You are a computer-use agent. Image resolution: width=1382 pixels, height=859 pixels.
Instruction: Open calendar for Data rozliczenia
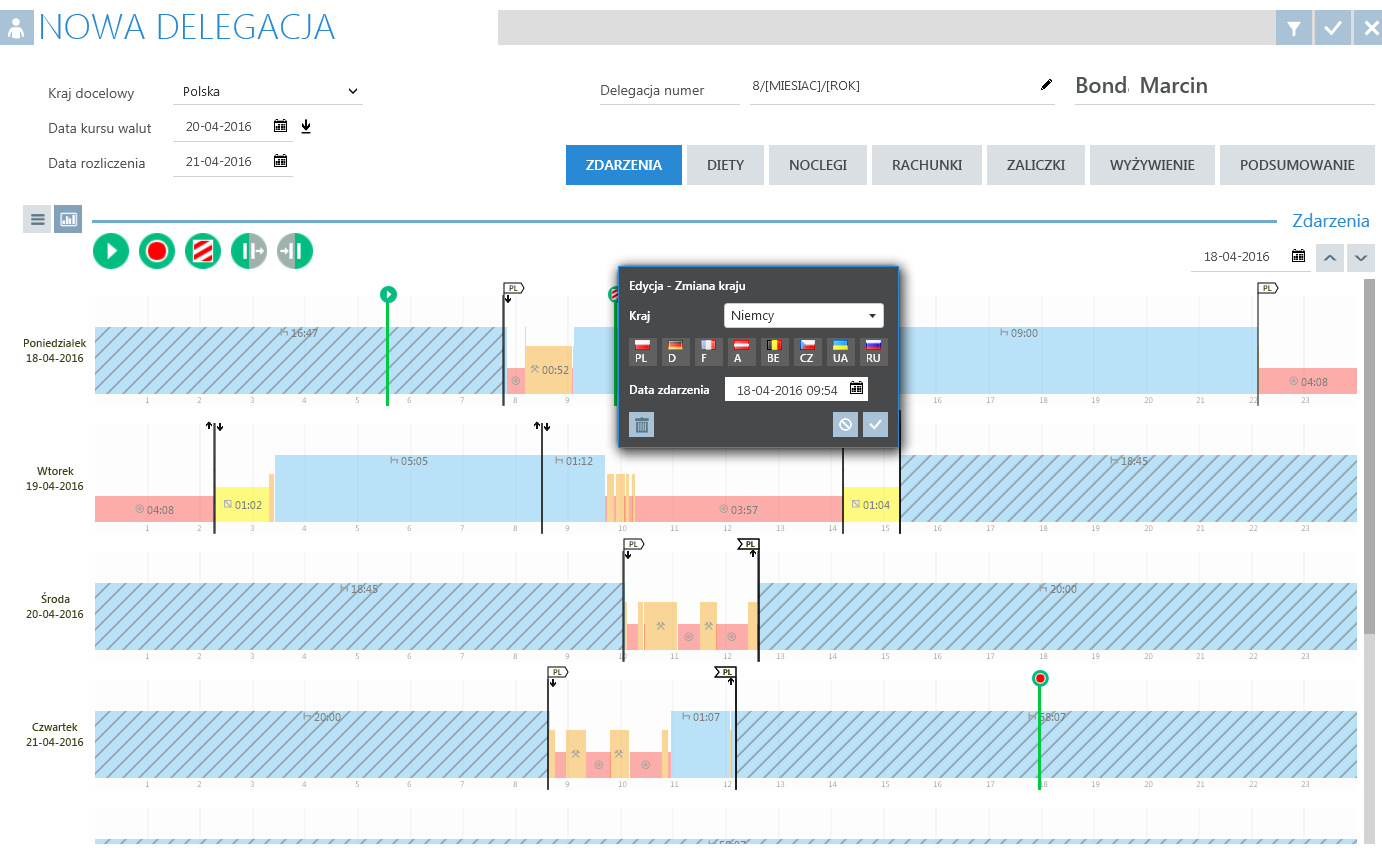click(x=281, y=161)
